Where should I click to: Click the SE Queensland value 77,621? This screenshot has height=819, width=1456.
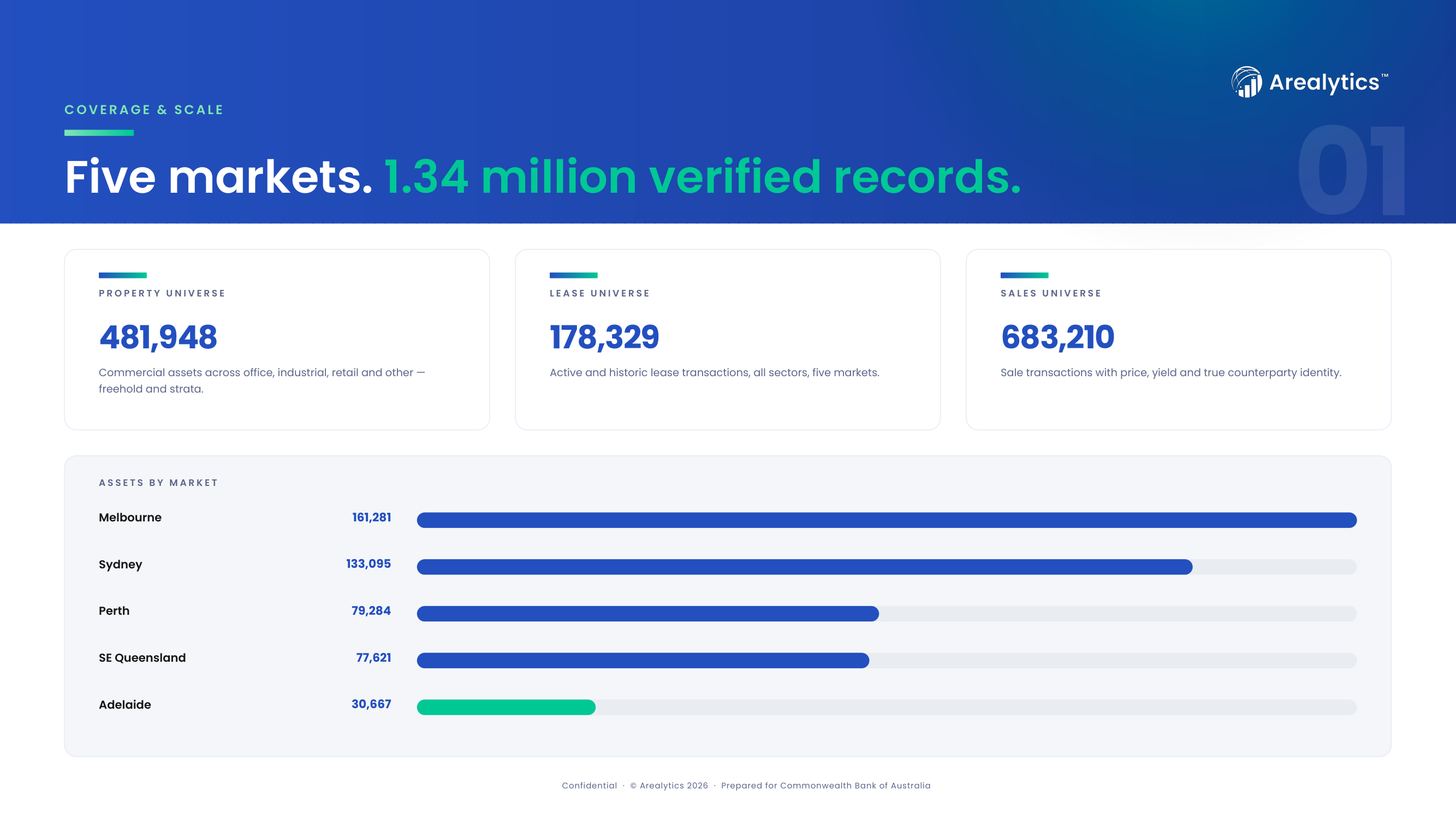pyautogui.click(x=373, y=658)
